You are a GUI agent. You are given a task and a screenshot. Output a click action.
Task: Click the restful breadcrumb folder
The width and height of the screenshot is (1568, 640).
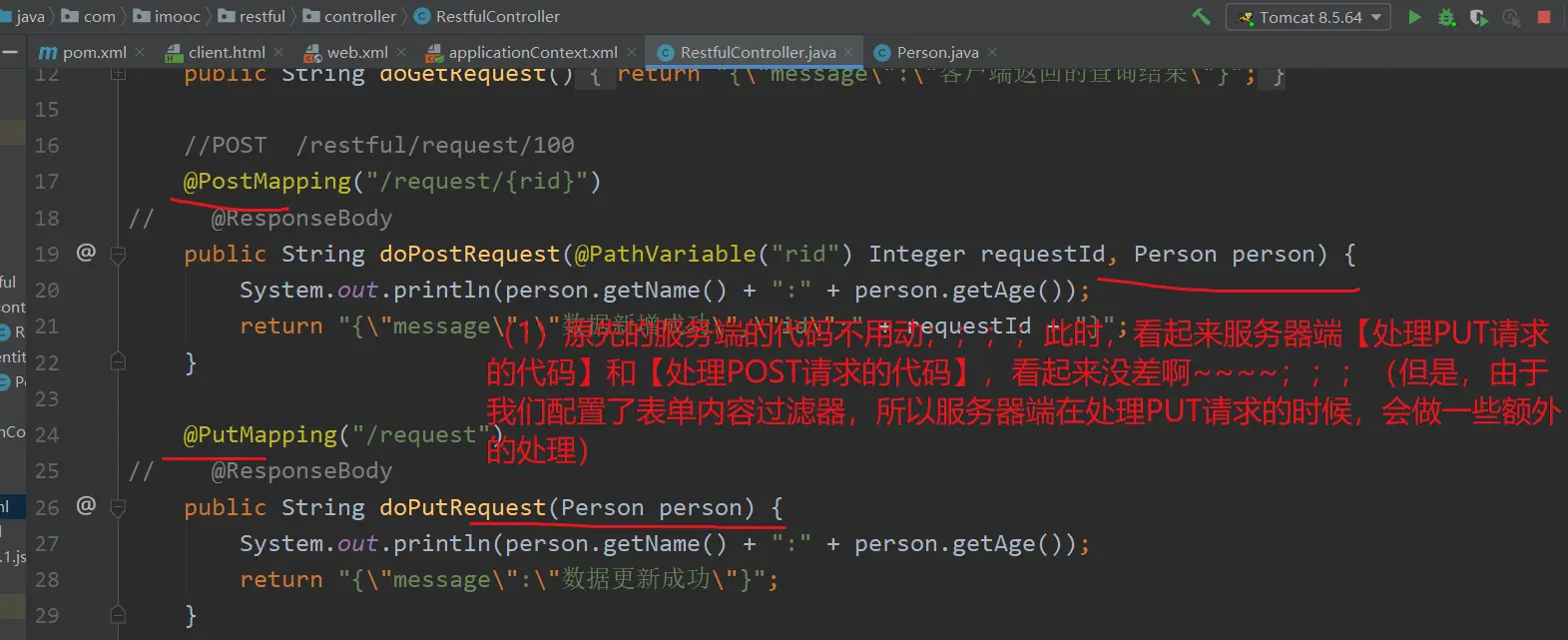coord(252,16)
